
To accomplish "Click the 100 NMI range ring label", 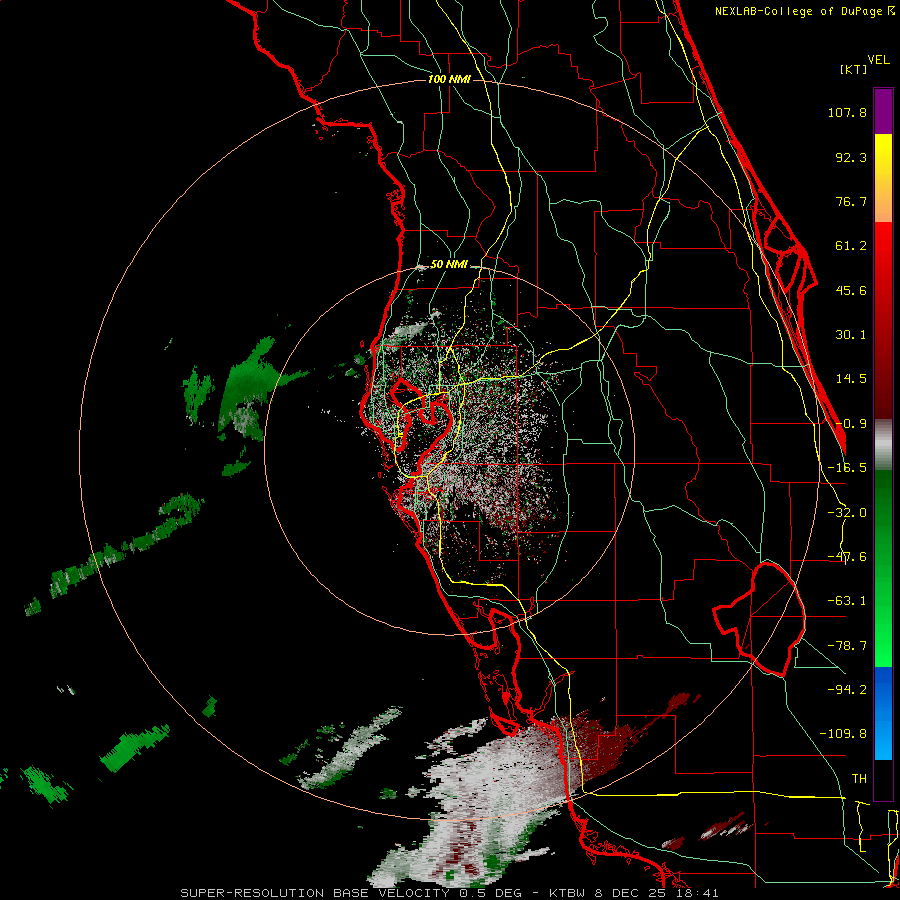I will (x=449, y=79).
